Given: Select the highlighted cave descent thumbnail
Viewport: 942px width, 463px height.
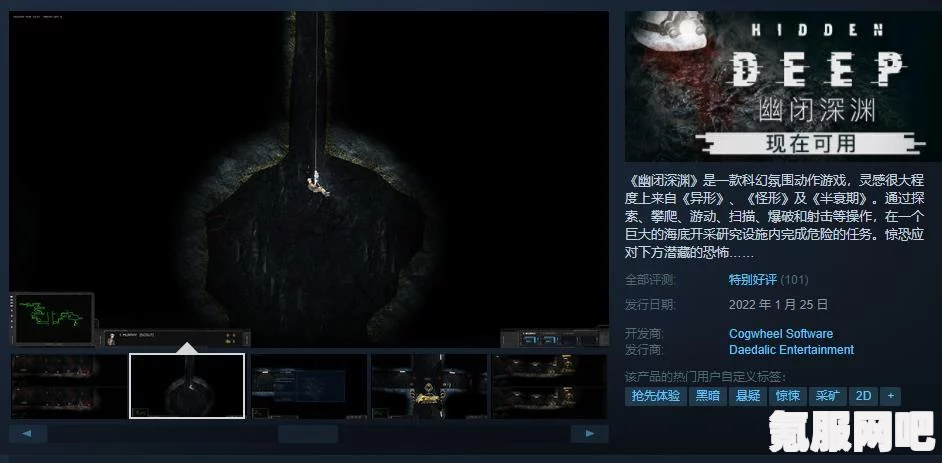Looking at the screenshot, I should [187, 386].
